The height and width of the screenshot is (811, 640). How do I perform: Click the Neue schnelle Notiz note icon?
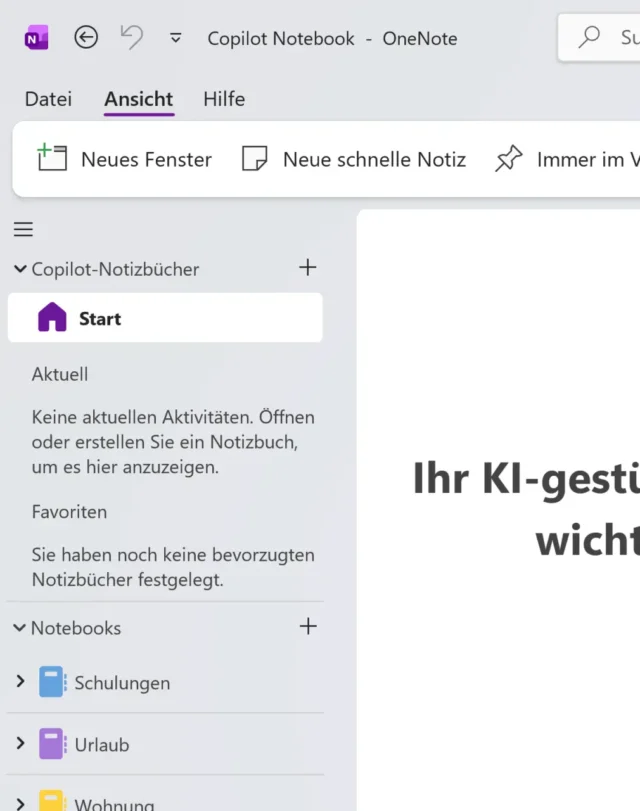[x=255, y=158]
